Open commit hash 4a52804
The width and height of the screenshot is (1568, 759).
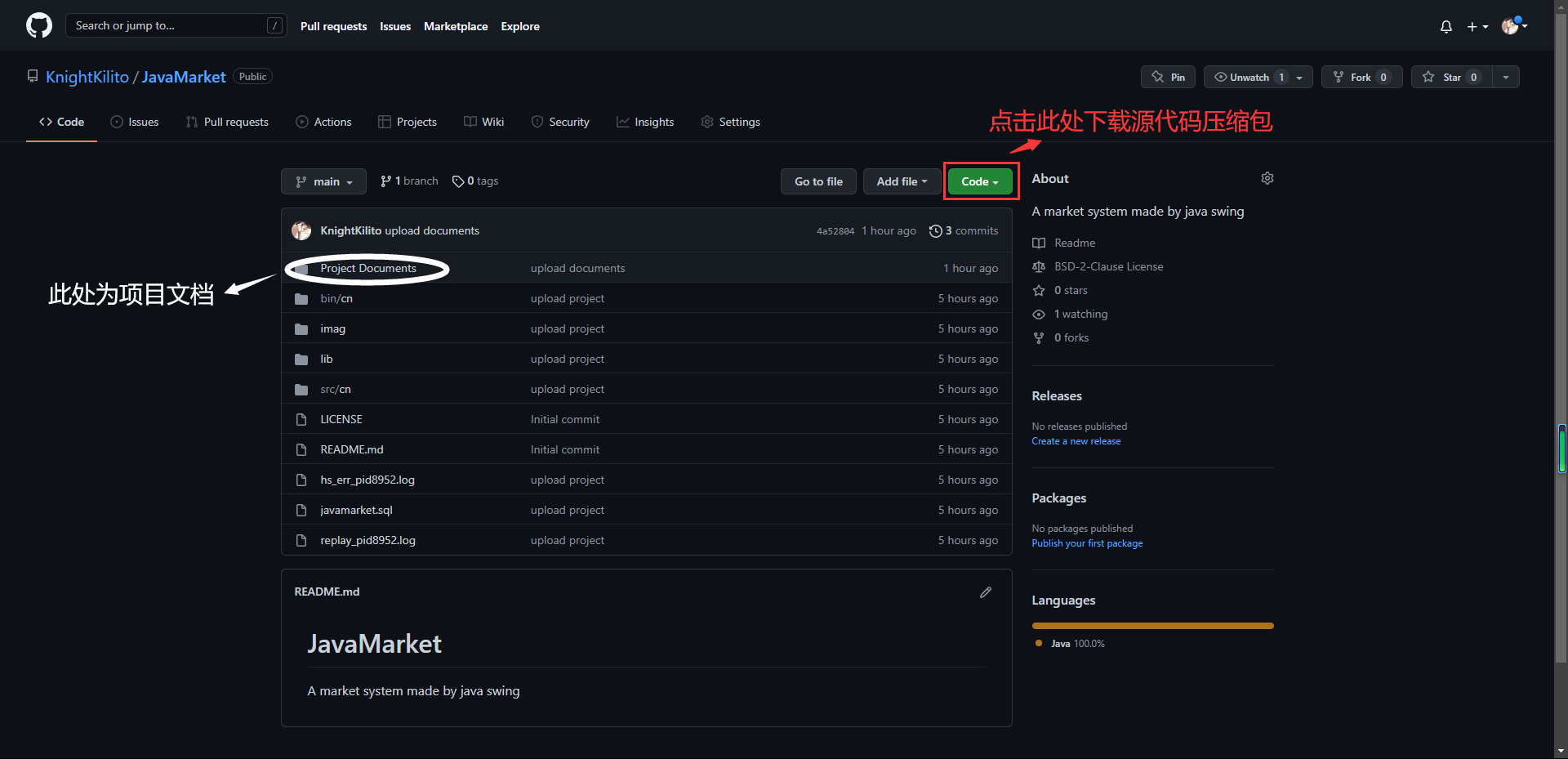click(835, 231)
